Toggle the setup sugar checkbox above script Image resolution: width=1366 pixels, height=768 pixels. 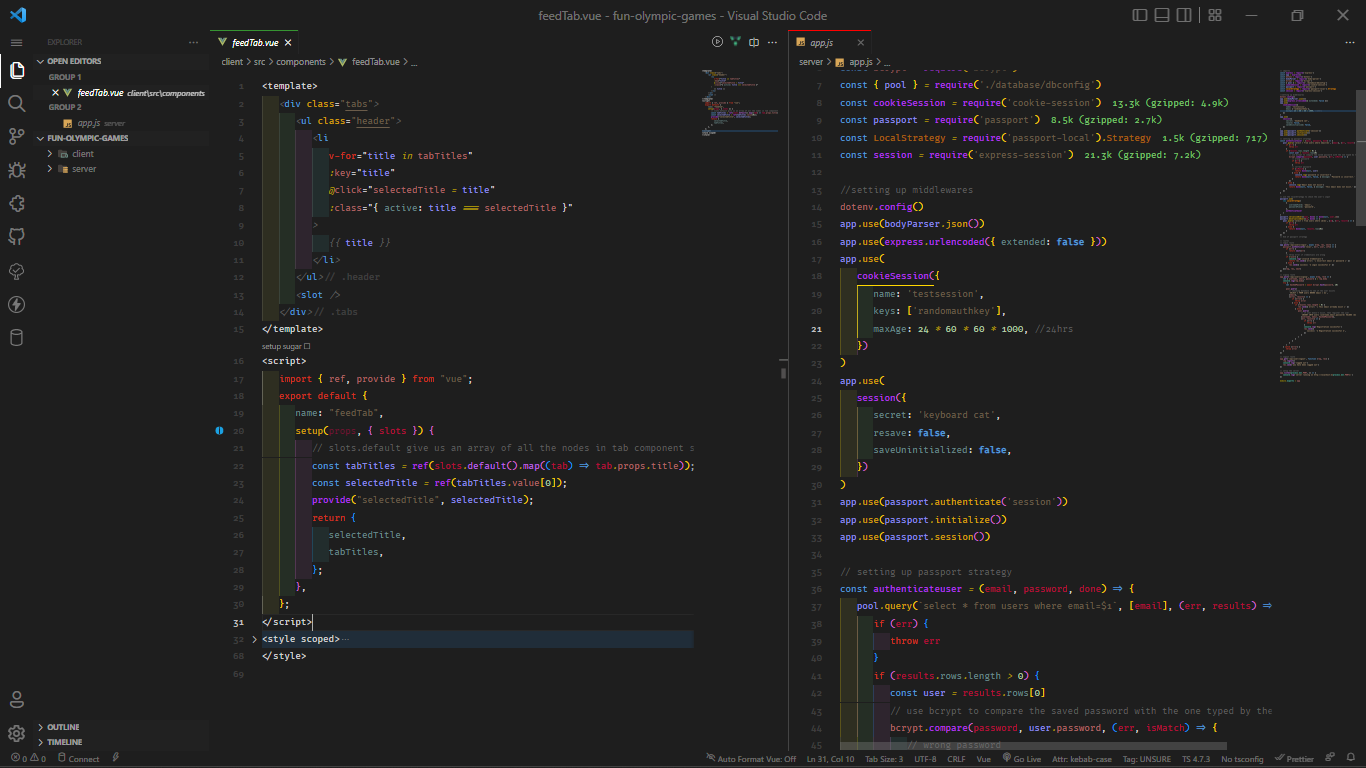click(x=307, y=346)
